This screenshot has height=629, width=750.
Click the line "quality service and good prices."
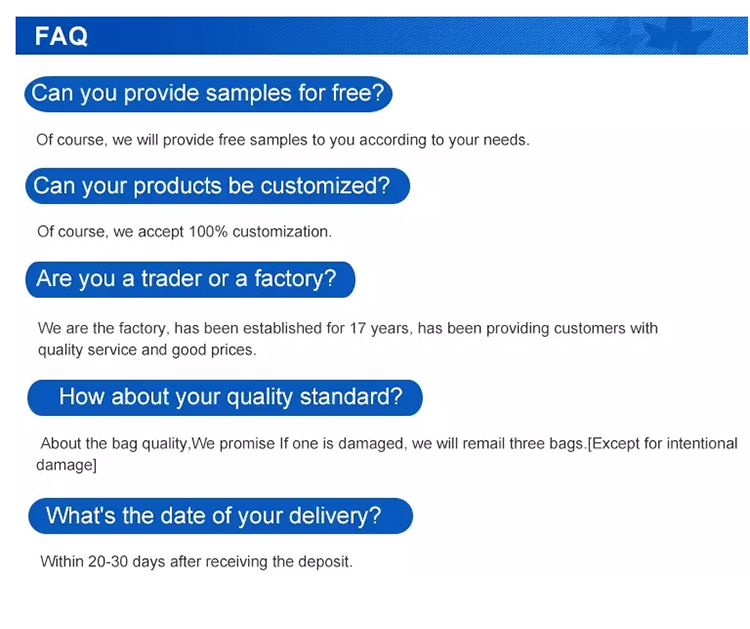147,350
